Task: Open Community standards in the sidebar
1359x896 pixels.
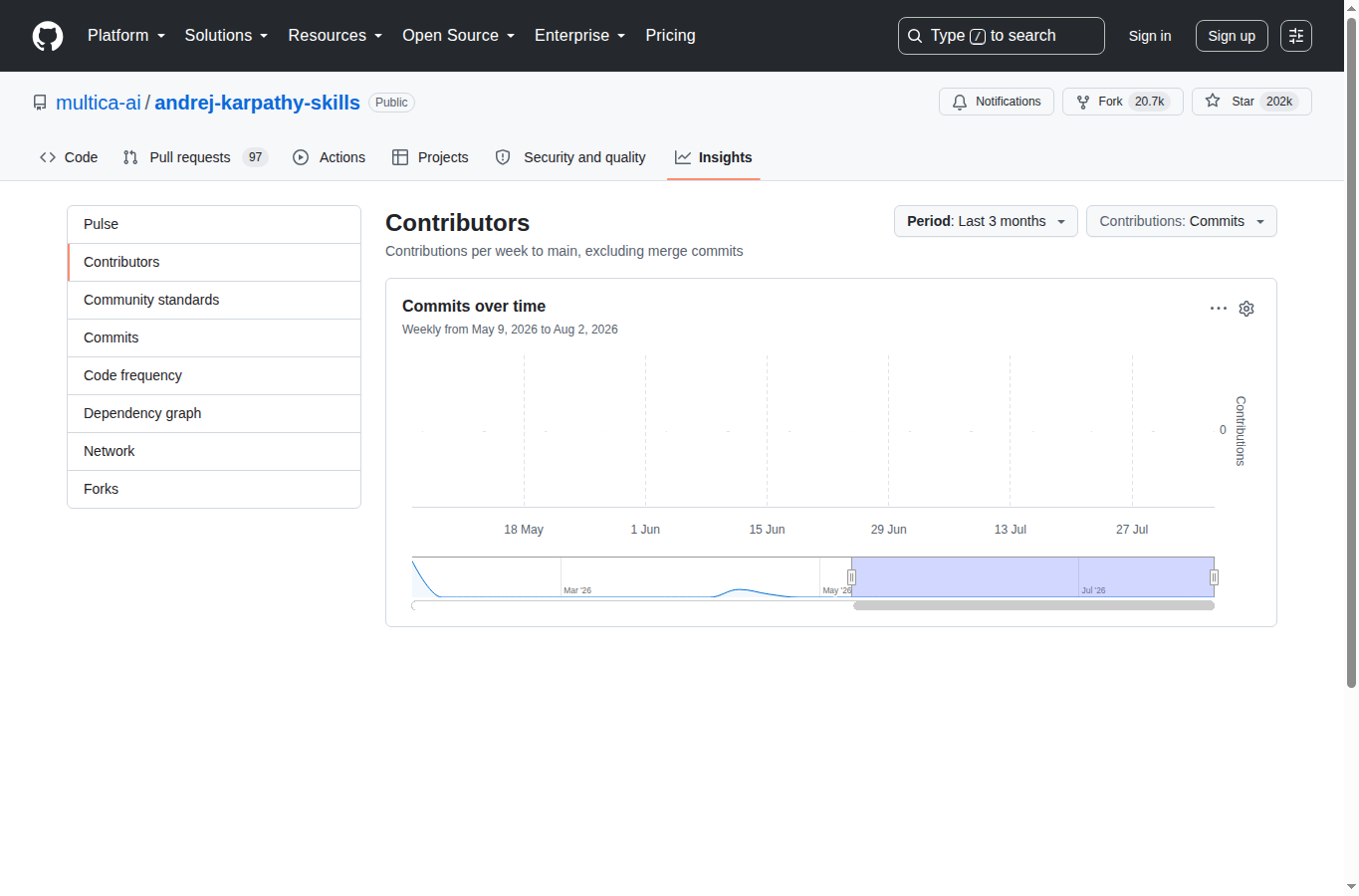Action: click(214, 300)
